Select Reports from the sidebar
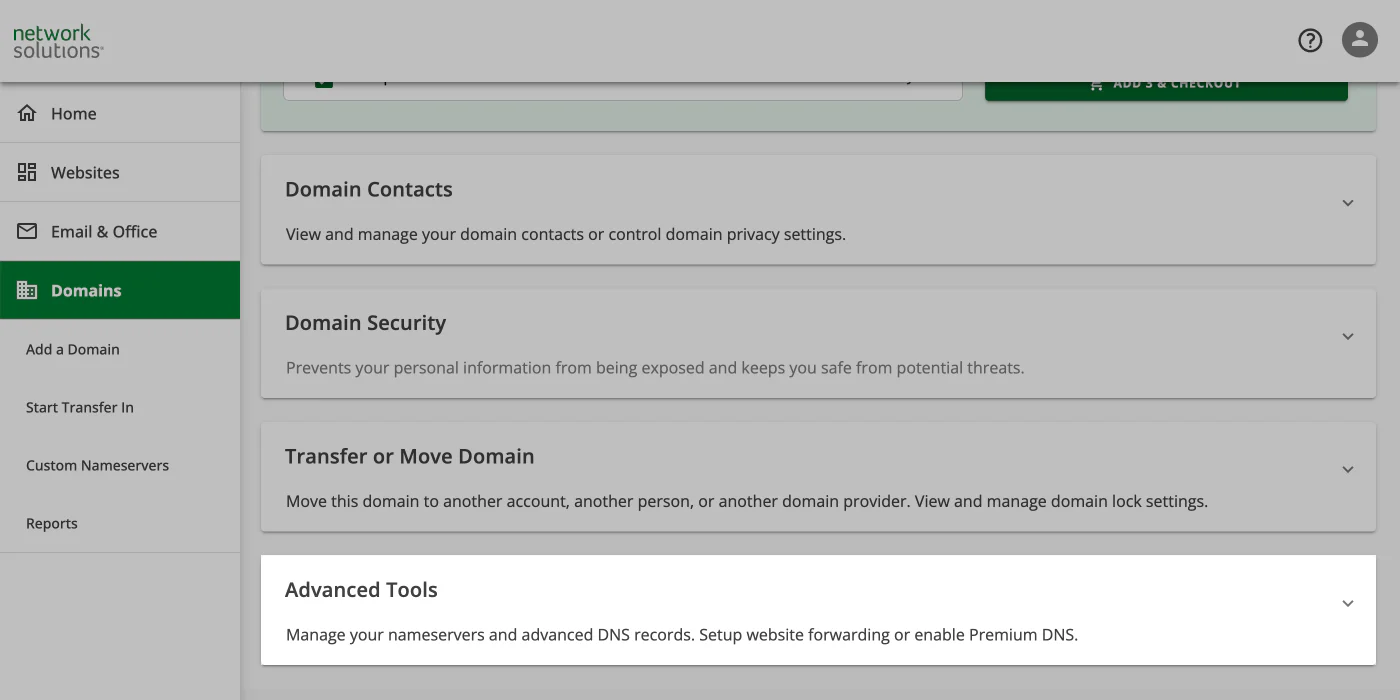The image size is (1400, 700). (x=51, y=523)
